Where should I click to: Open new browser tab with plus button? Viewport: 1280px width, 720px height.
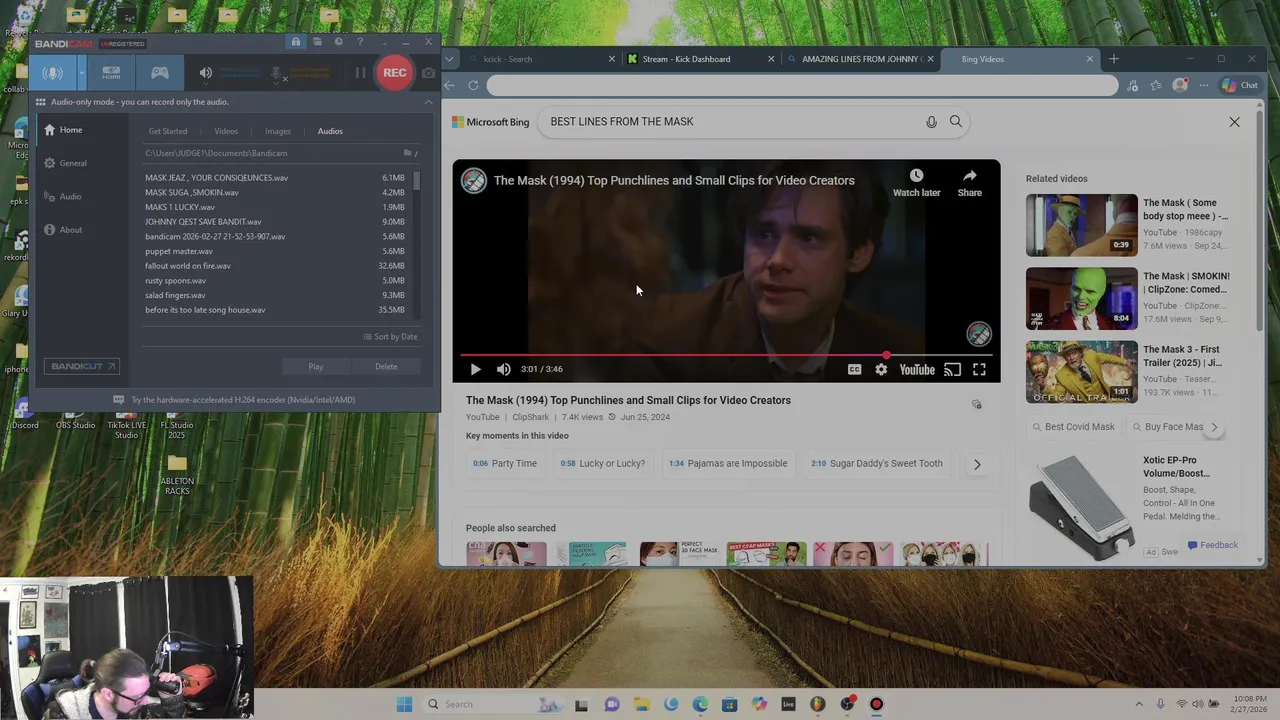(1113, 59)
